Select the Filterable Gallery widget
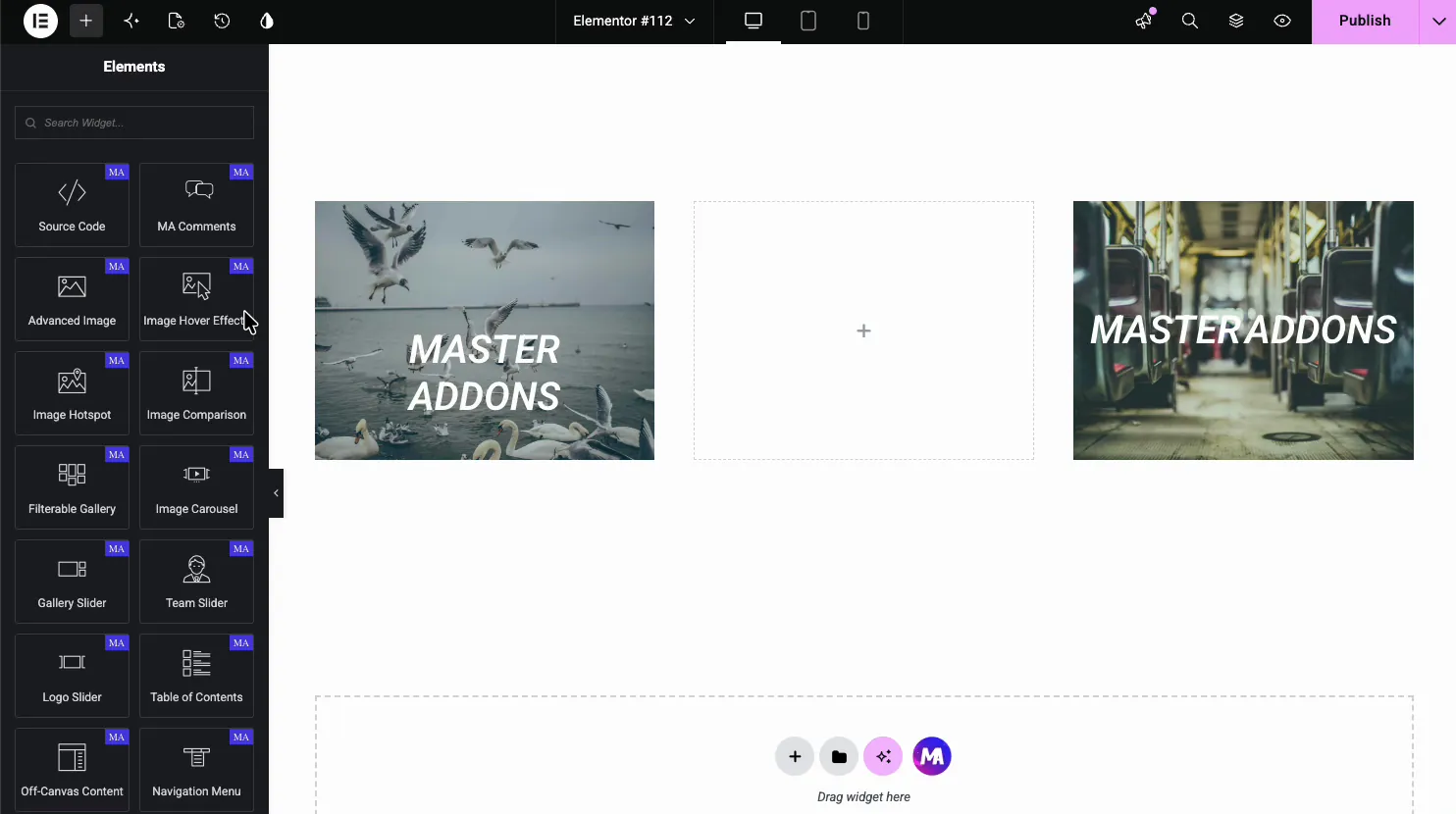The height and width of the screenshot is (814, 1456). click(x=72, y=486)
